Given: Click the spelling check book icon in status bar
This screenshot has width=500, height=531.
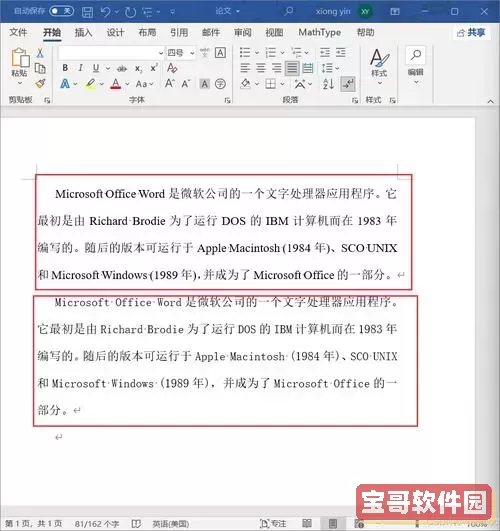Looking at the screenshot, I should 136,524.
